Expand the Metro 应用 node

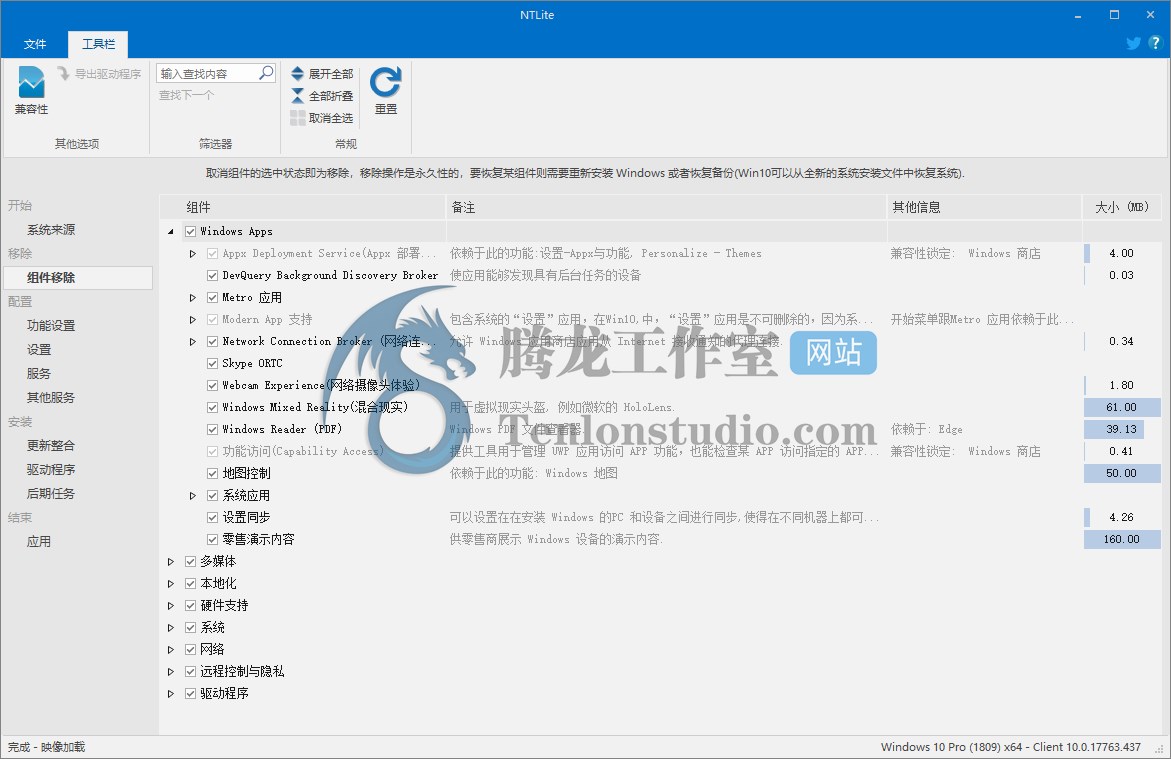coord(193,297)
